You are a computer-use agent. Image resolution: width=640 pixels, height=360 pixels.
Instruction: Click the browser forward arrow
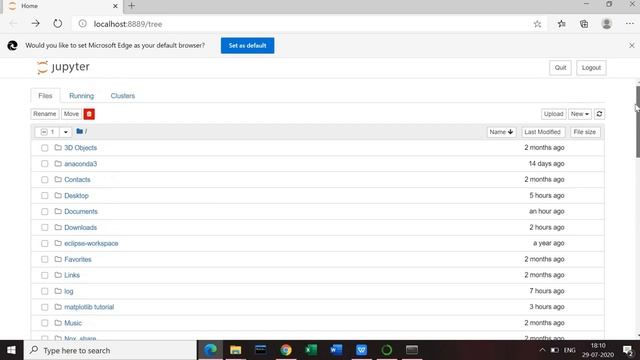pyautogui.click(x=36, y=24)
